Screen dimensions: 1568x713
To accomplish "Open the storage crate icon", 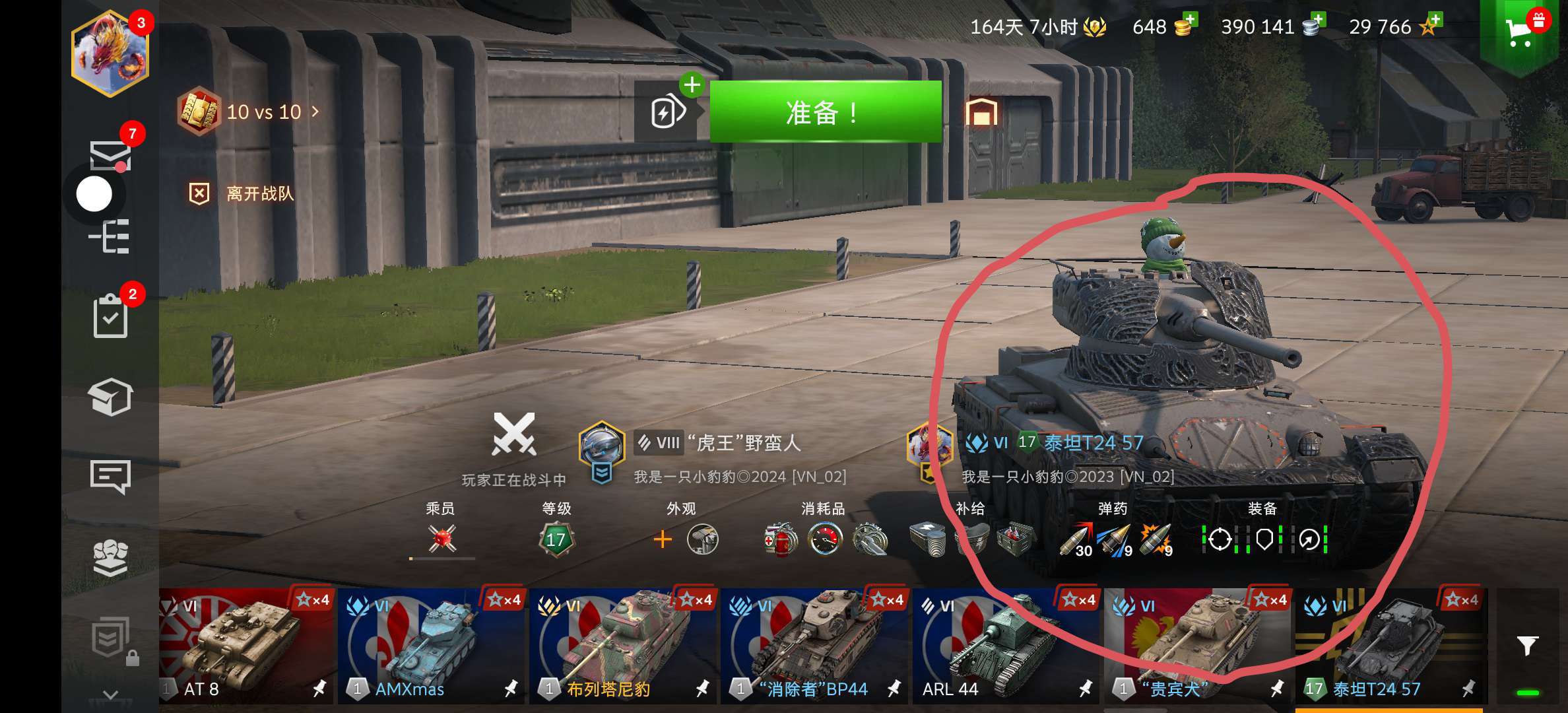I will [110, 396].
